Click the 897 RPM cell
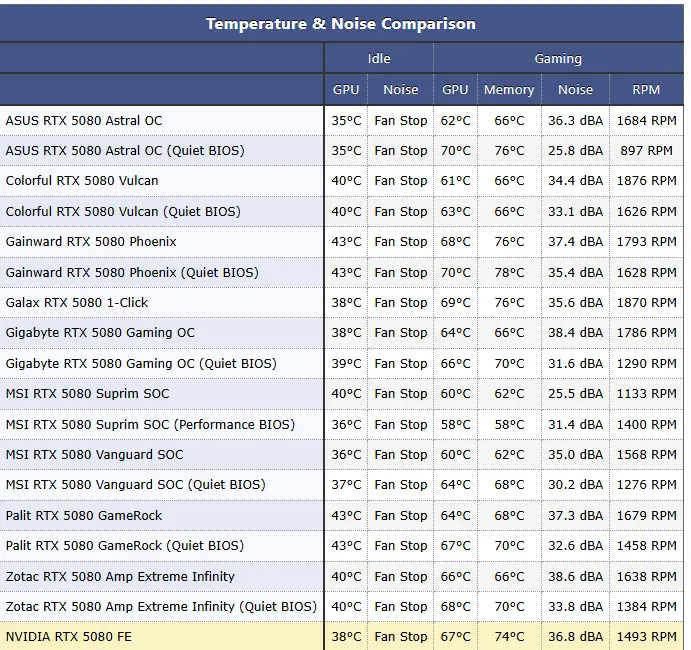 646,151
